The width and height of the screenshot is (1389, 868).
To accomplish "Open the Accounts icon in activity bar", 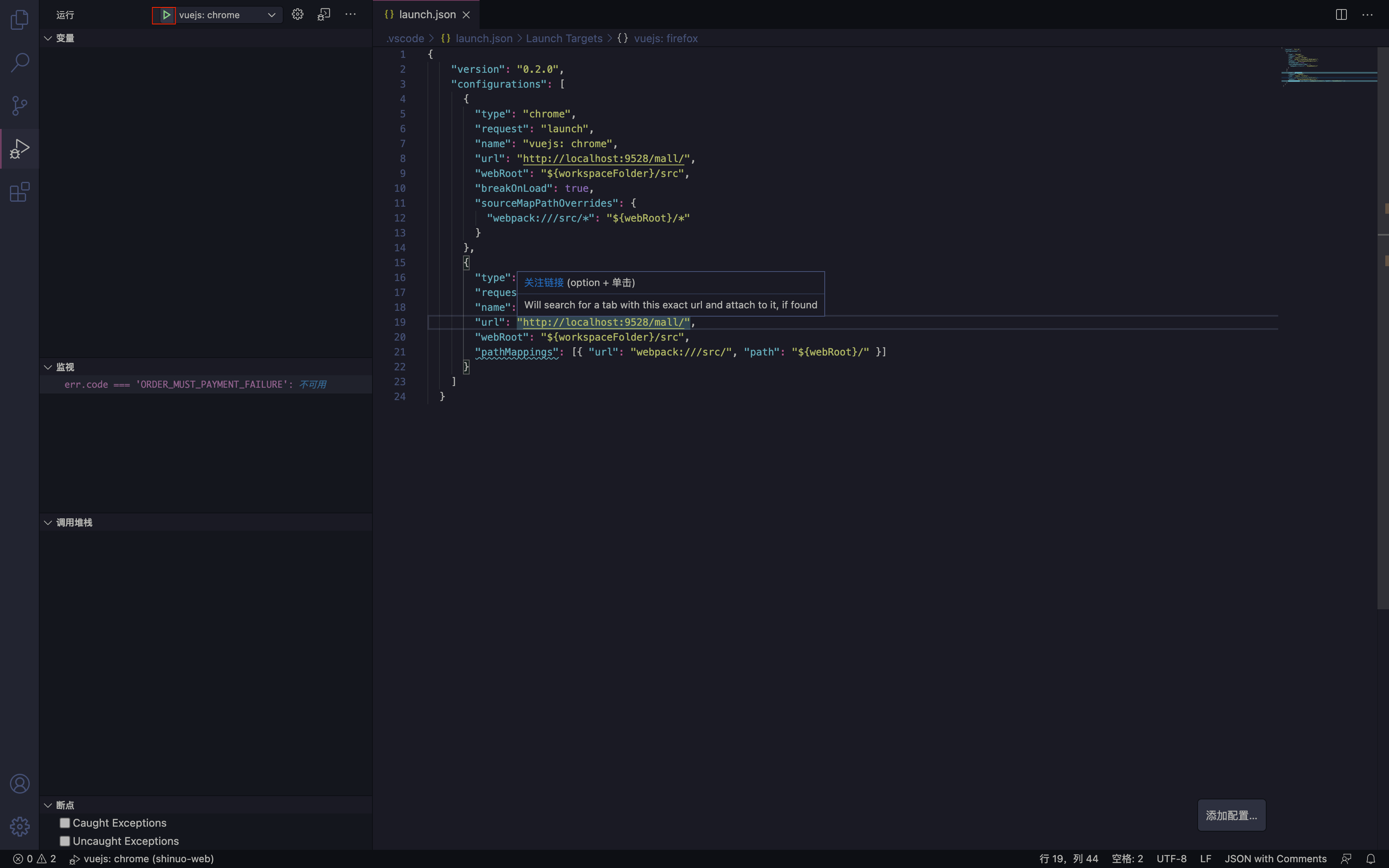I will [19, 784].
